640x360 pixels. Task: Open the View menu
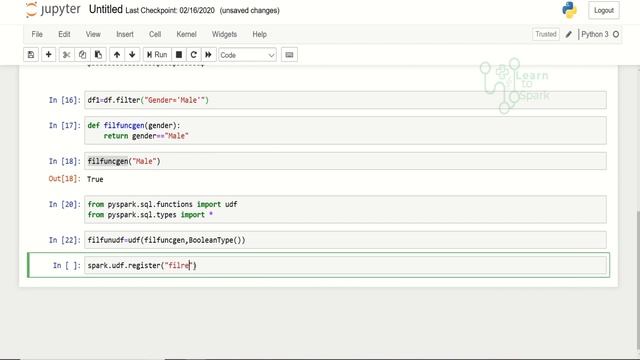tap(93, 34)
